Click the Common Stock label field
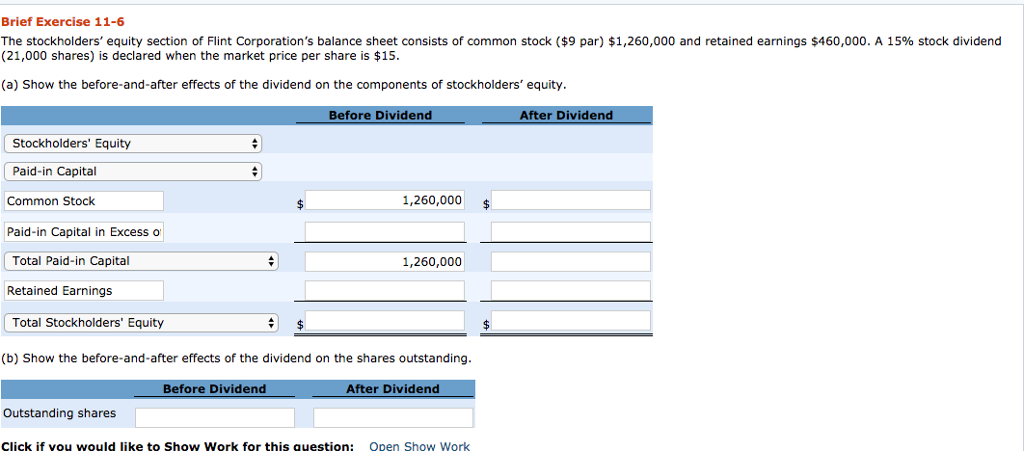The height and width of the screenshot is (451, 1024). point(84,201)
